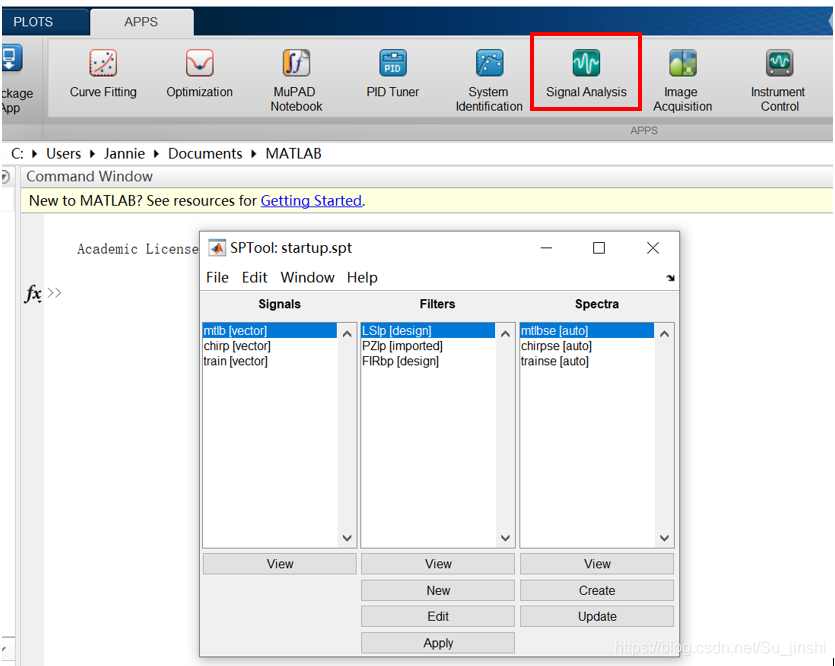Expand the arrow after Users in path
The width and height of the screenshot is (835, 666).
[92, 154]
